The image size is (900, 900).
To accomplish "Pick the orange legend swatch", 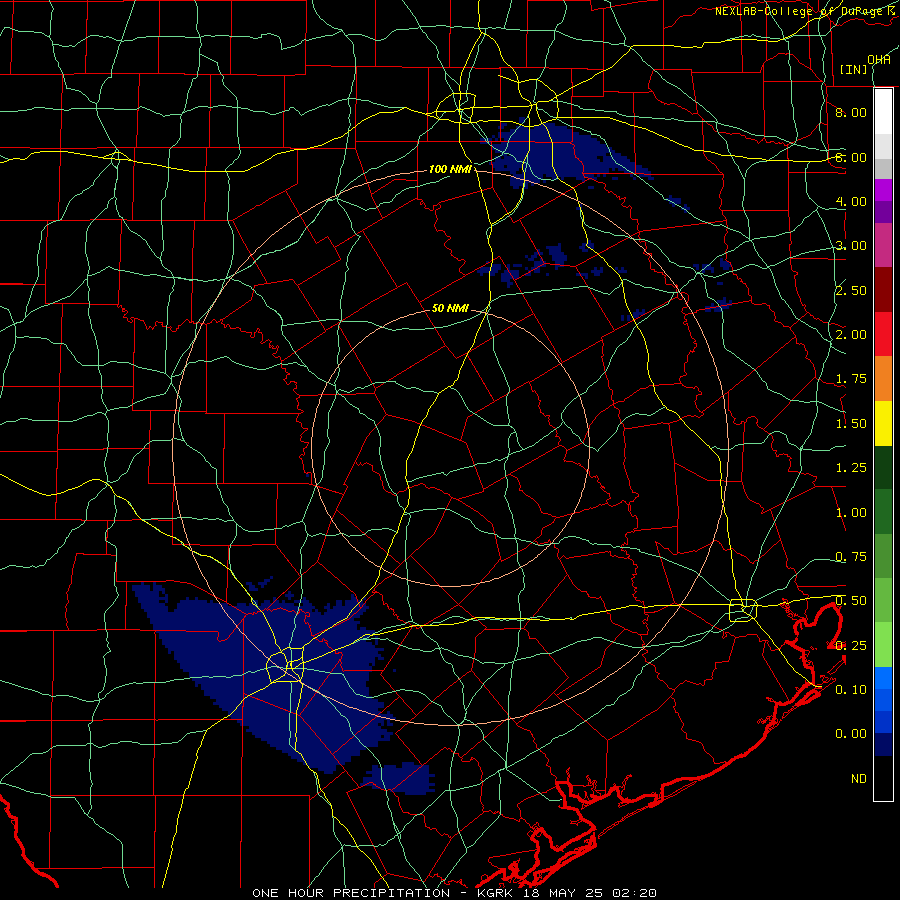I will click(883, 379).
